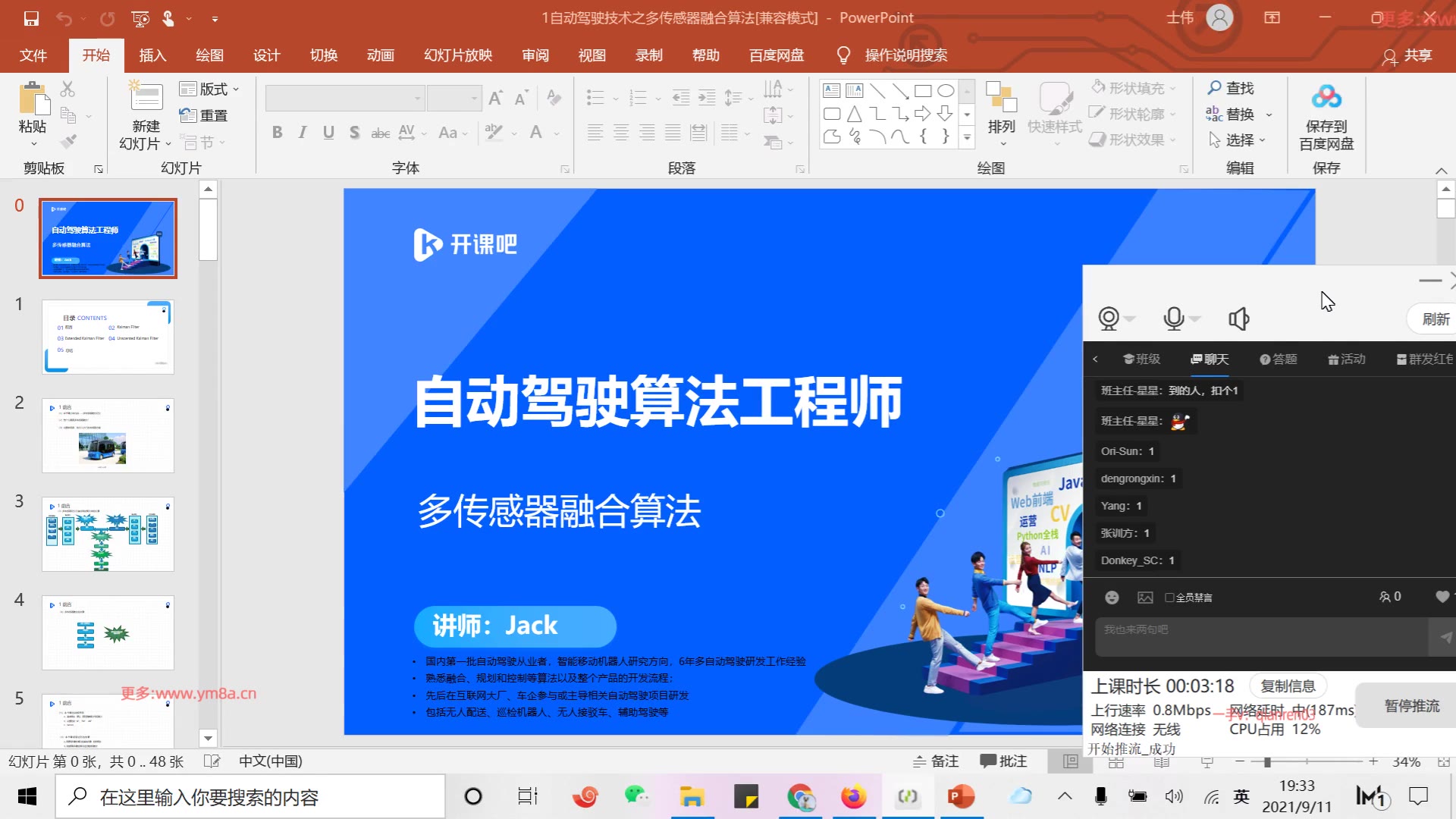The image size is (1456, 819).
Task: Select slide 1 contents thumbnail
Action: point(108,337)
